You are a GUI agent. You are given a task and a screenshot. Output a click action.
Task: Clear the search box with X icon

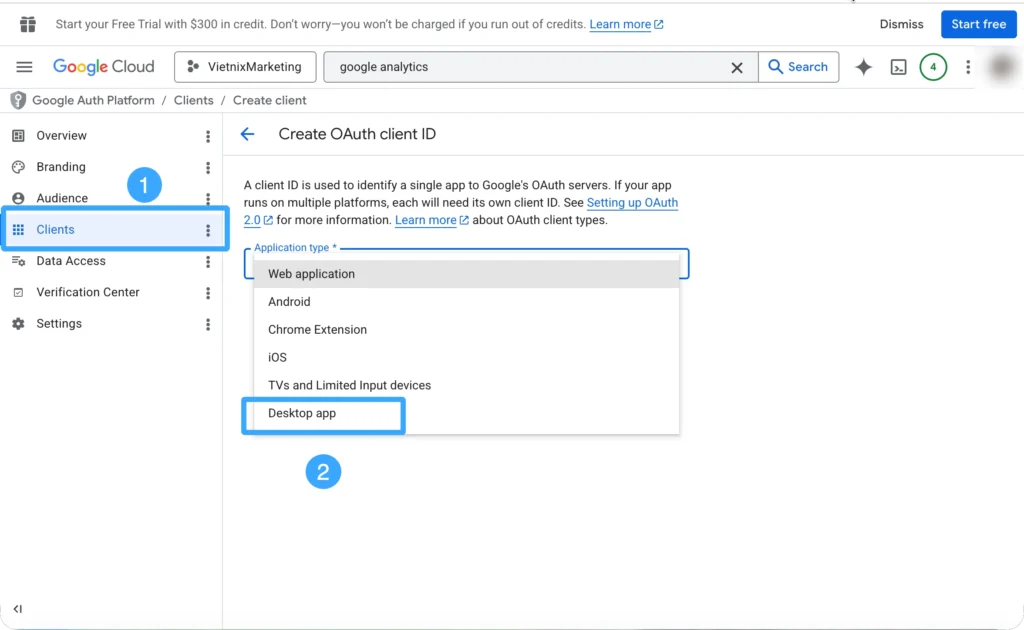coord(737,67)
